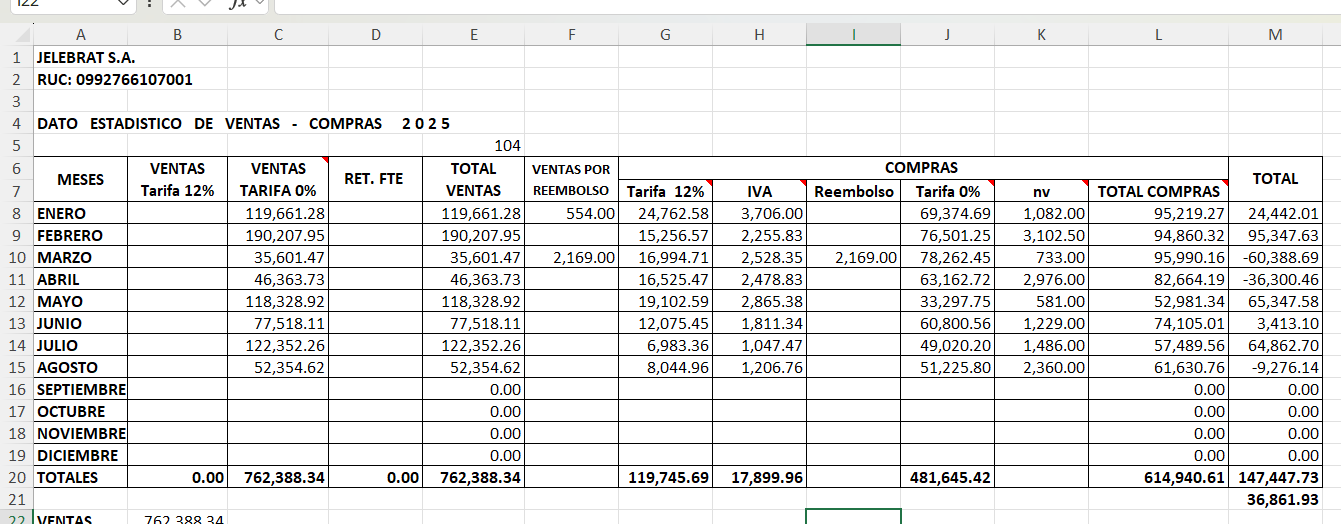The image size is (1341, 524).
Task: Click the Insert Function fx icon
Action: tap(237, 4)
